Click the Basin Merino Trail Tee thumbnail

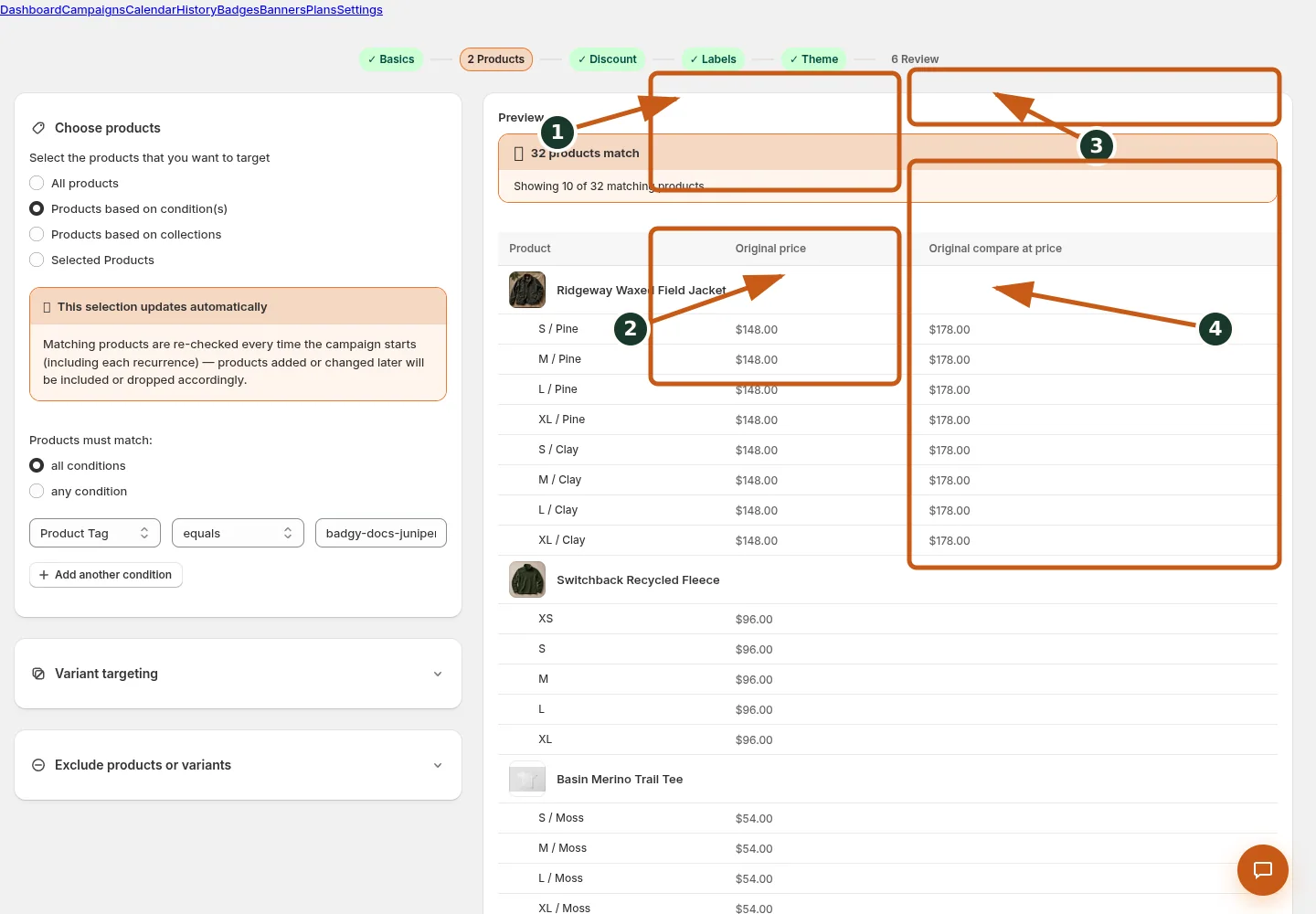click(x=527, y=779)
